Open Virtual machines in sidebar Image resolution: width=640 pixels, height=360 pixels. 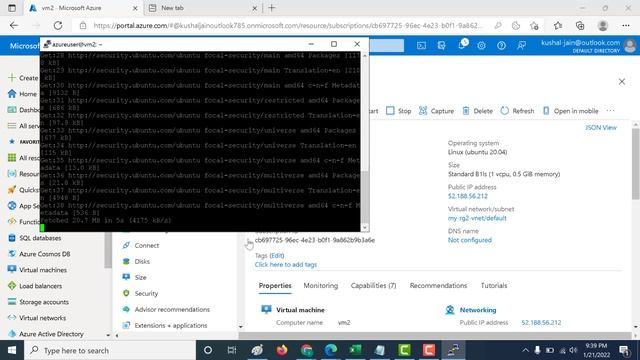coord(43,270)
